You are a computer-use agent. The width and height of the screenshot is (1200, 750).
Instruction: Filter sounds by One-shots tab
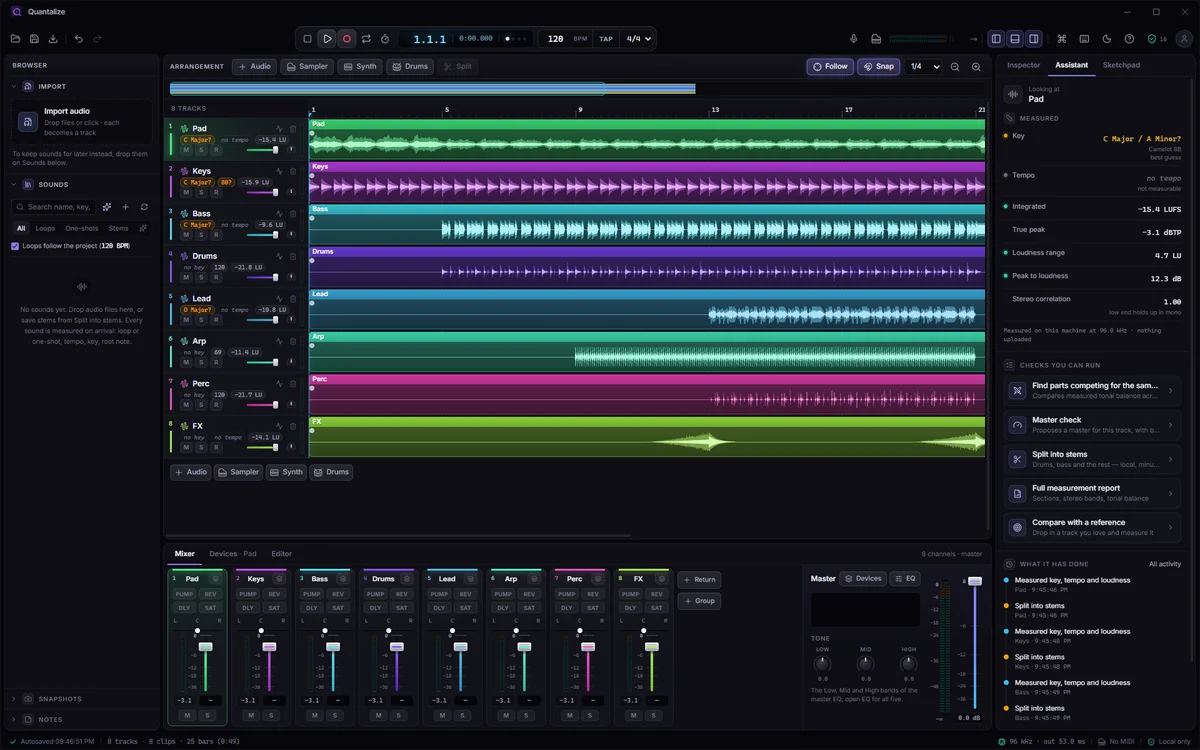(x=82, y=228)
